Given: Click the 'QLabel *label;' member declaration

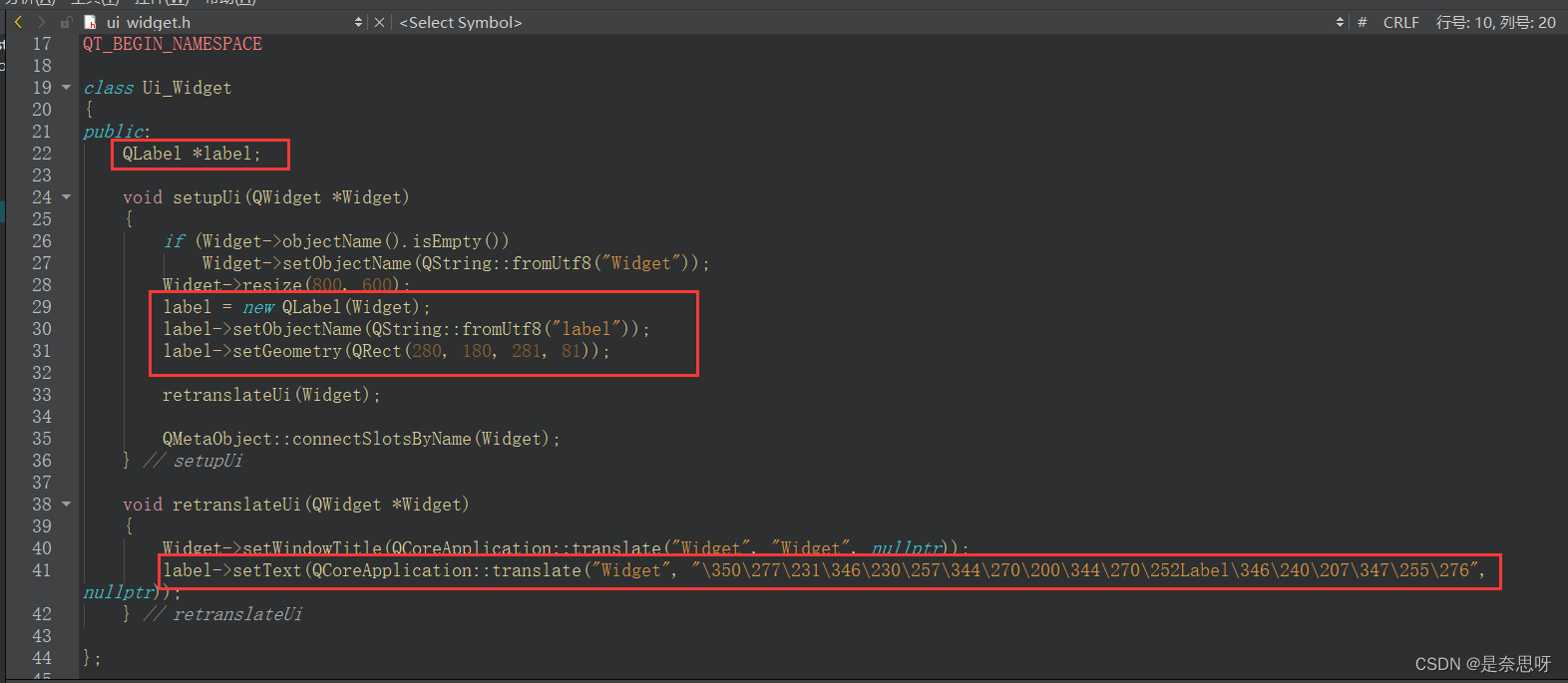Looking at the screenshot, I should tap(192, 154).
